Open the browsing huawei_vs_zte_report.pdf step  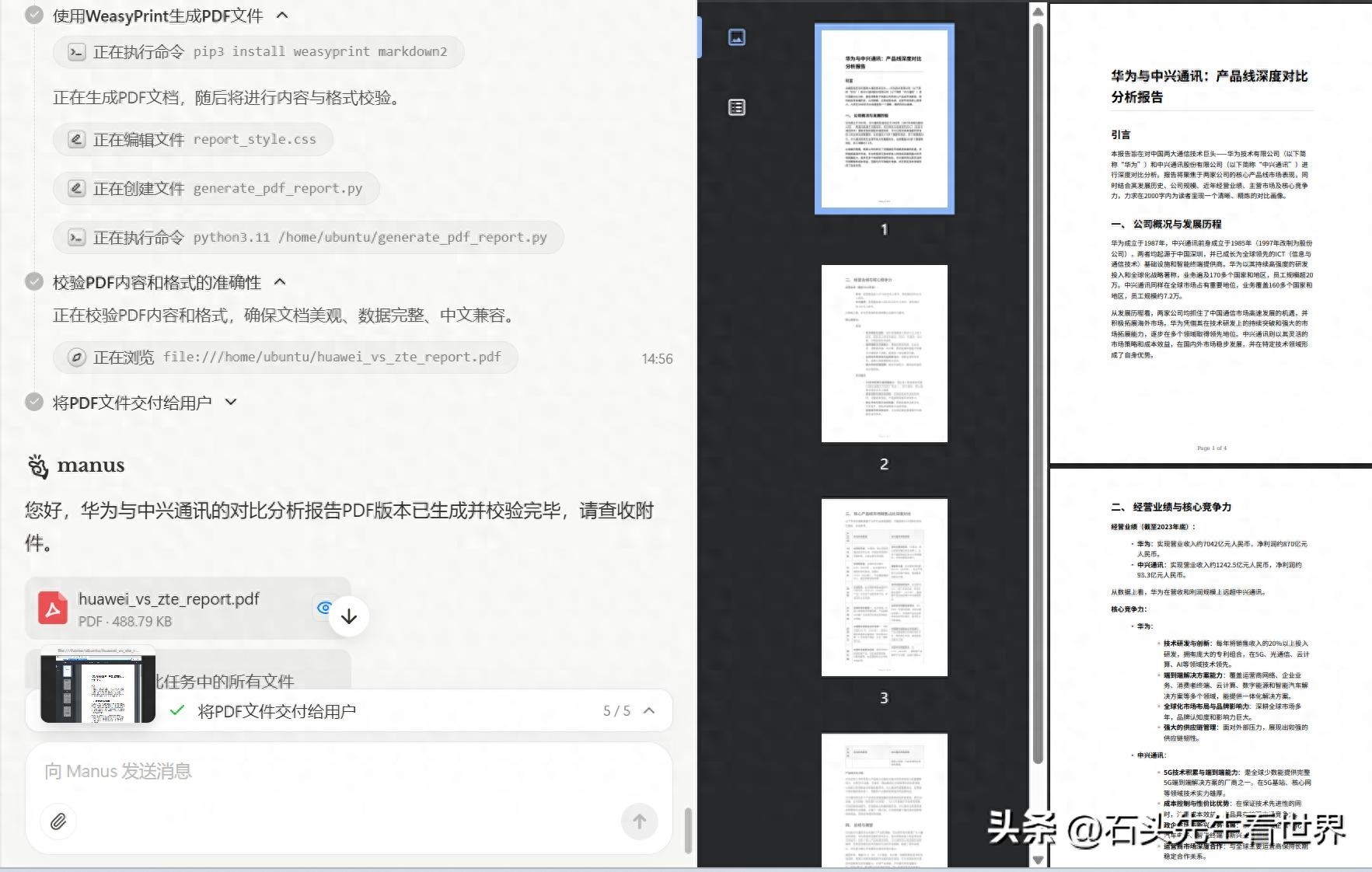point(285,358)
